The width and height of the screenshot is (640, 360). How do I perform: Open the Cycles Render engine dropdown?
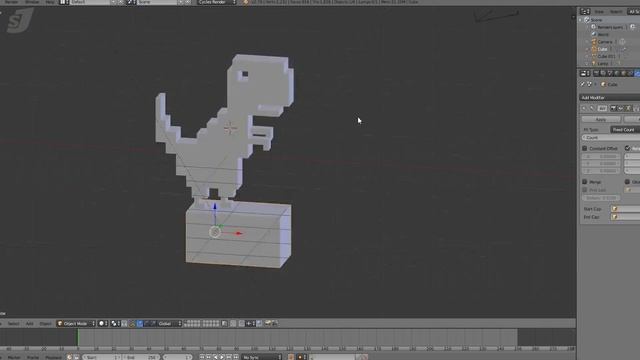(x=217, y=2)
